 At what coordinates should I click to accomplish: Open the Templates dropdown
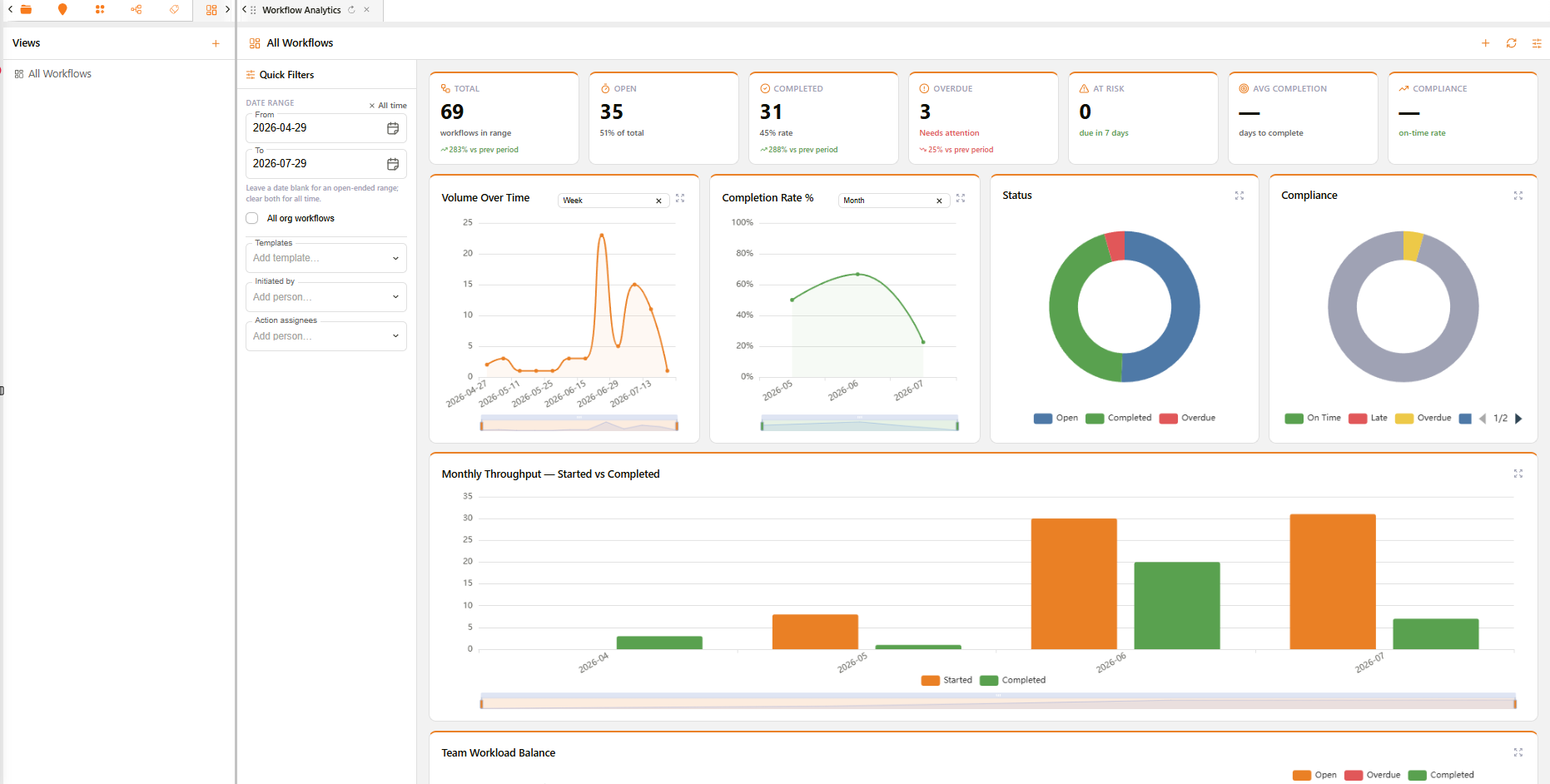(326, 258)
